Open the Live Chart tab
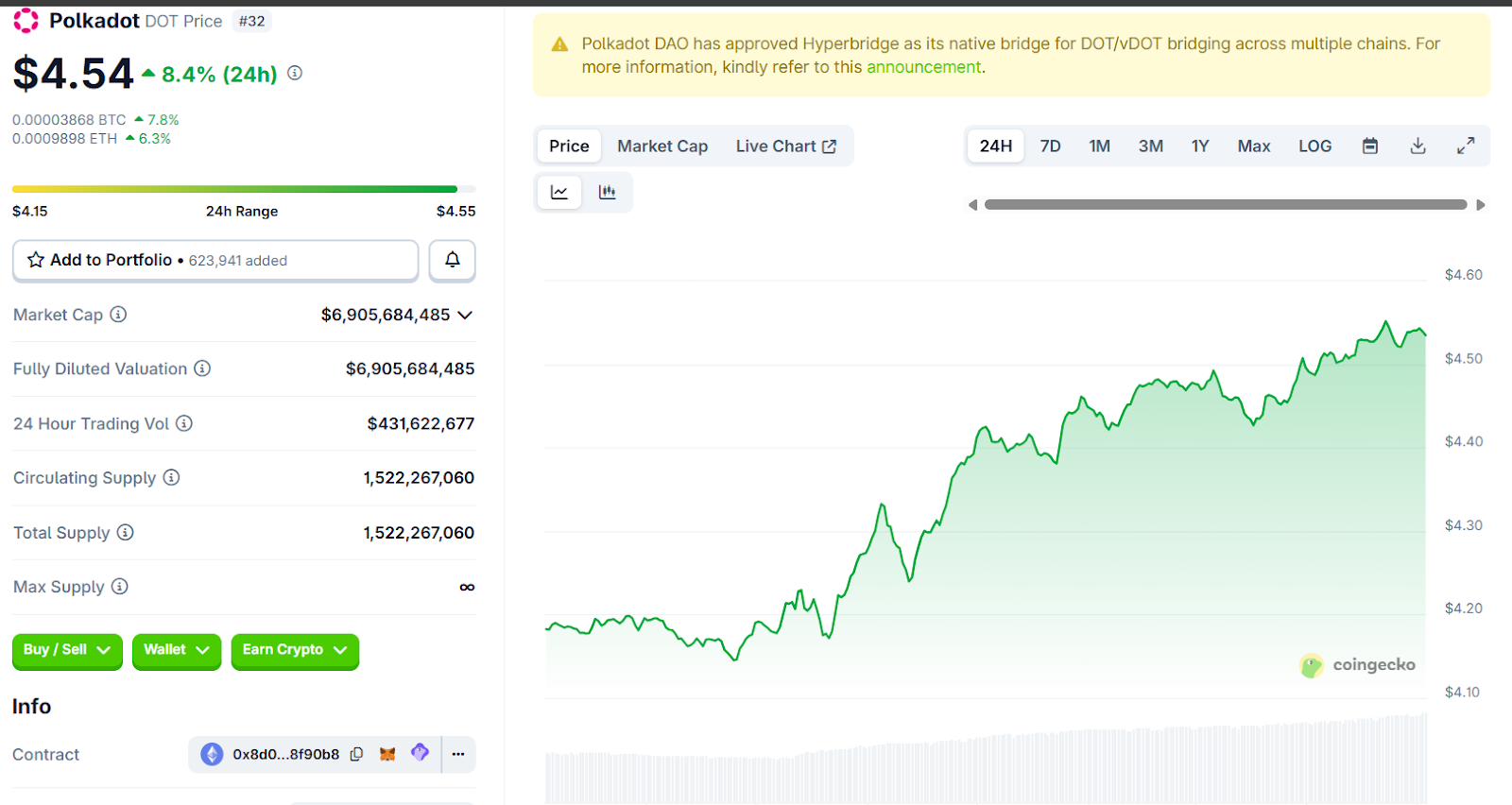Screen dimensions: 1512x805 point(785,146)
